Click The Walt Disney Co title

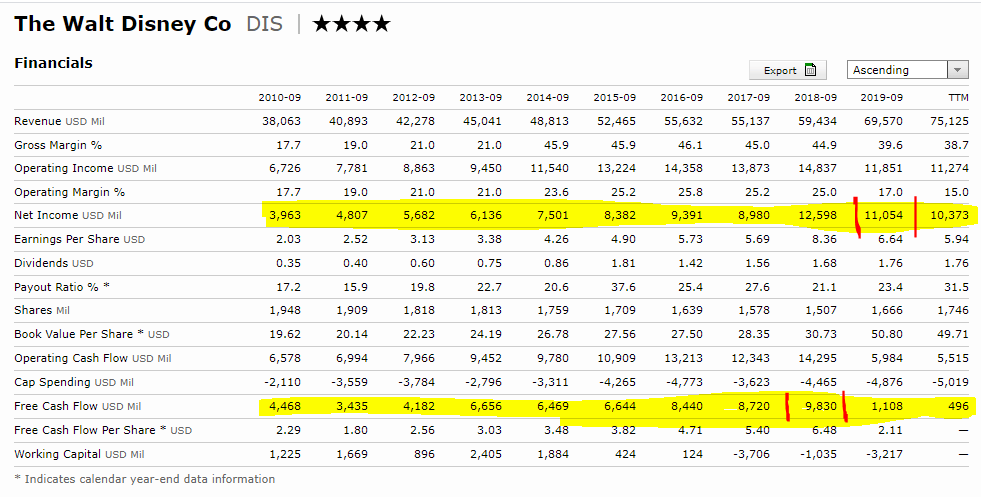coord(122,24)
